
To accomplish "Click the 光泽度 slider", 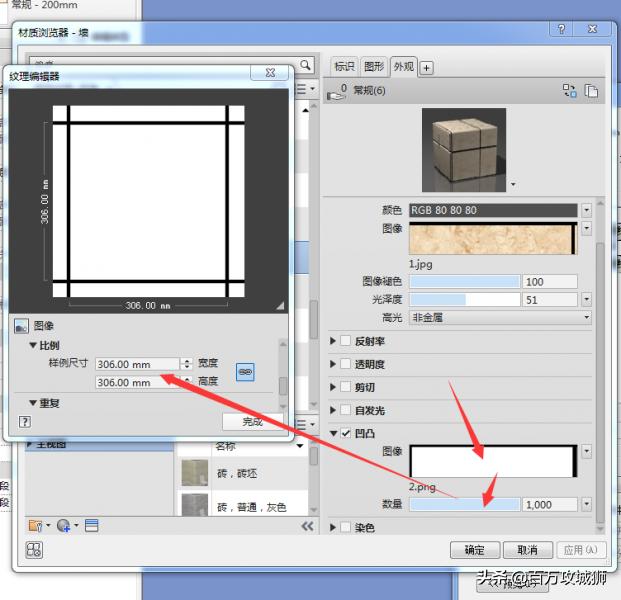I will coord(465,299).
